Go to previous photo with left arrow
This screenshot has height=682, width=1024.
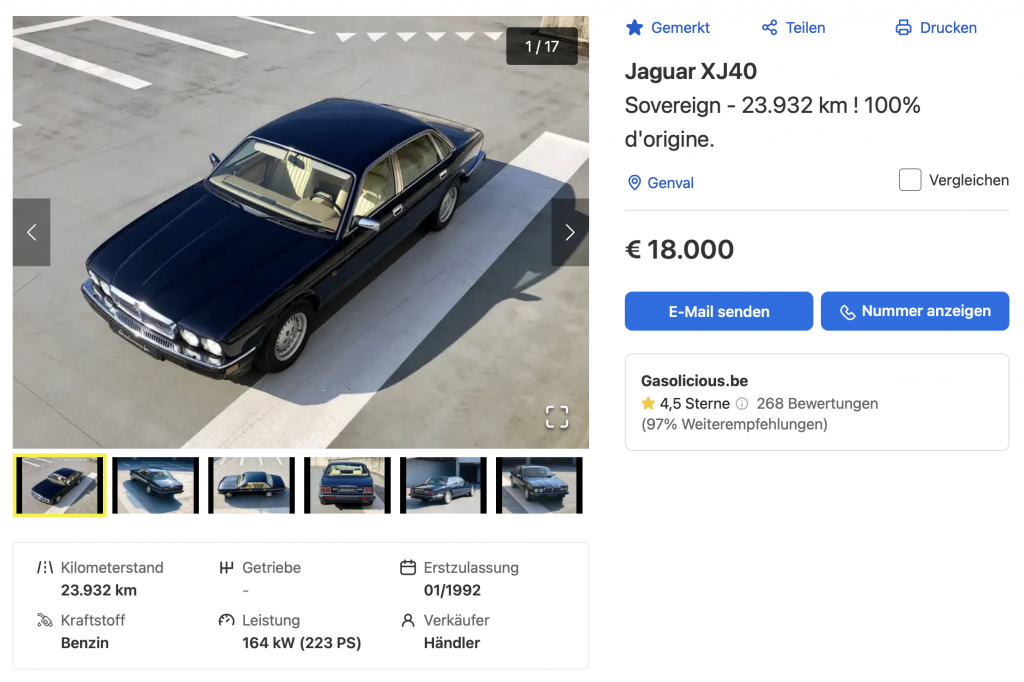pos(31,232)
